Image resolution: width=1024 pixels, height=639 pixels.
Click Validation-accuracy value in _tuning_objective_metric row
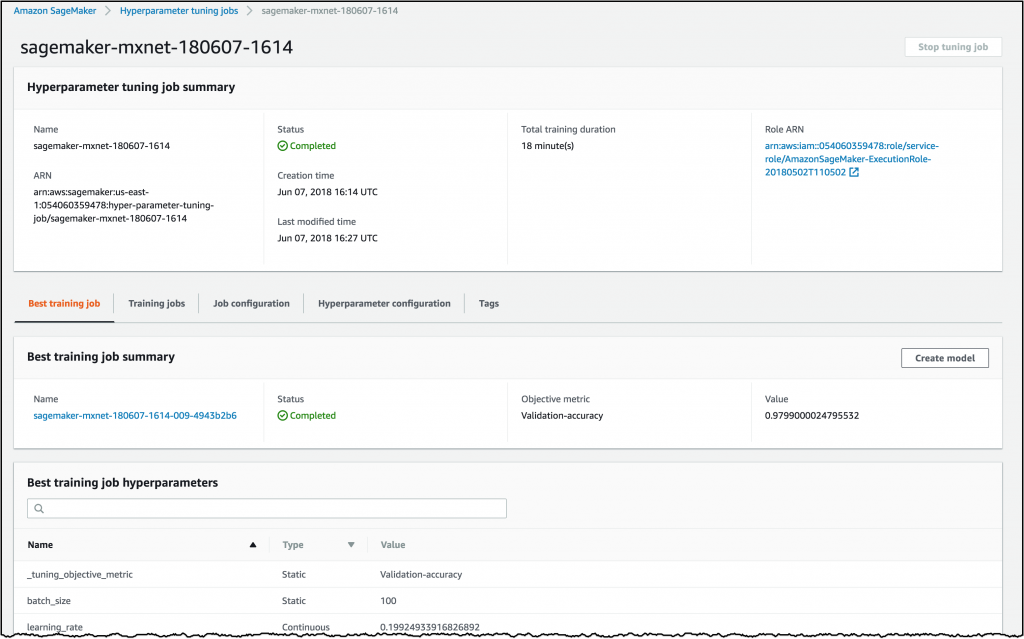[421, 575]
